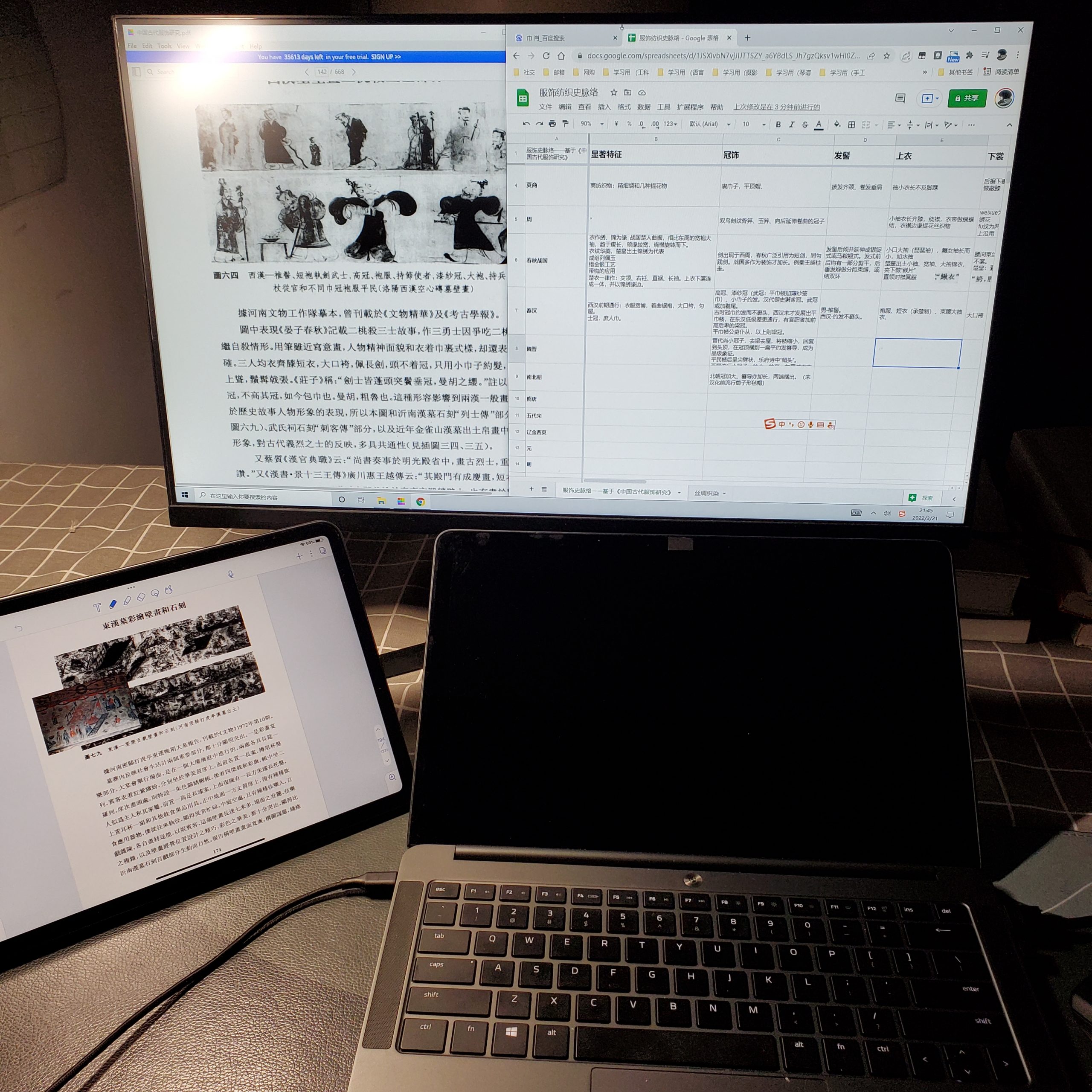
Task: Go back in Chrome
Action: [516, 55]
